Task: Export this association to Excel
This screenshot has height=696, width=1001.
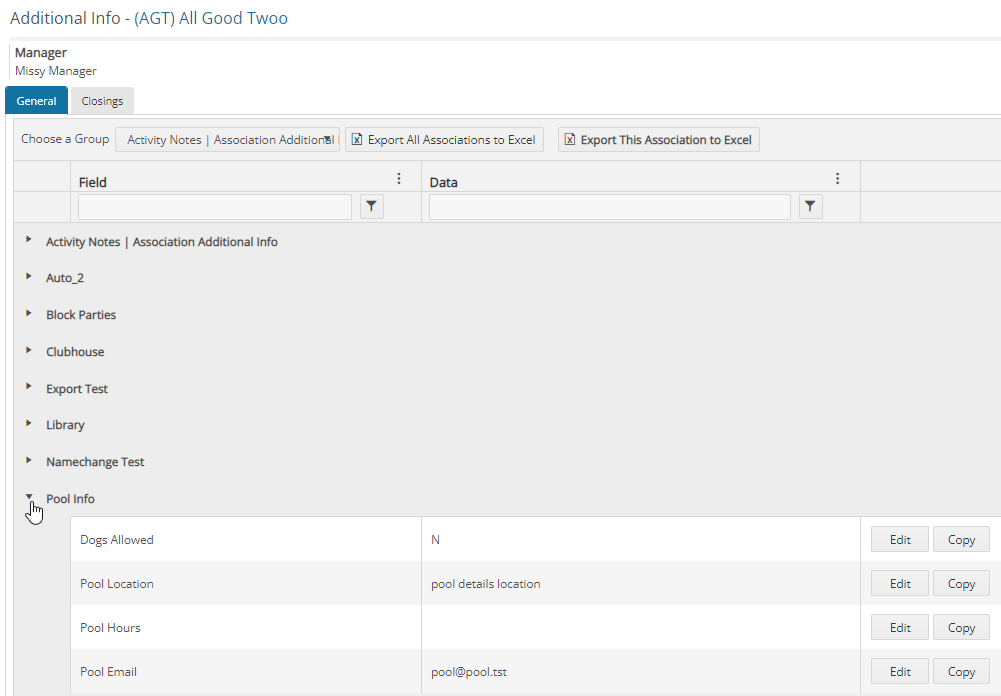Action: [x=659, y=140]
